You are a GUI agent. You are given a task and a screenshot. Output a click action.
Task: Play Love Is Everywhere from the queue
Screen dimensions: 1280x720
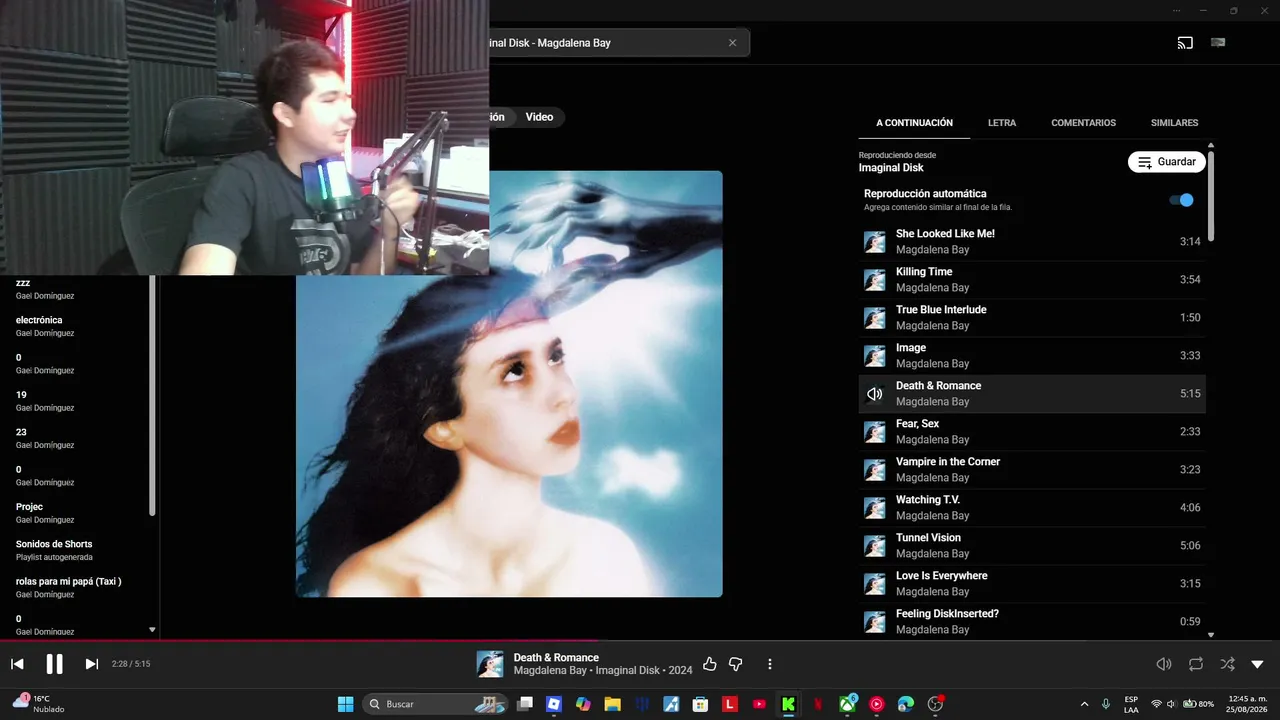click(1032, 584)
